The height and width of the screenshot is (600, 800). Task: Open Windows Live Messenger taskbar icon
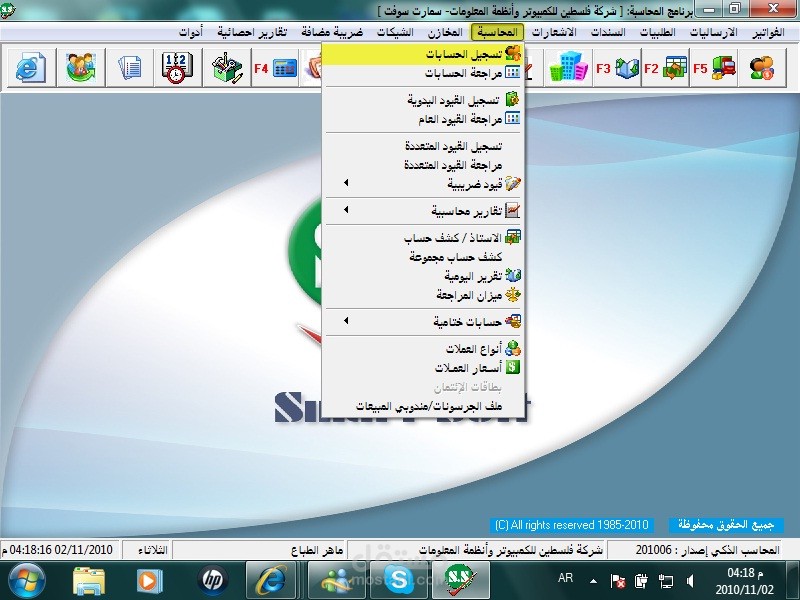tap(336, 581)
